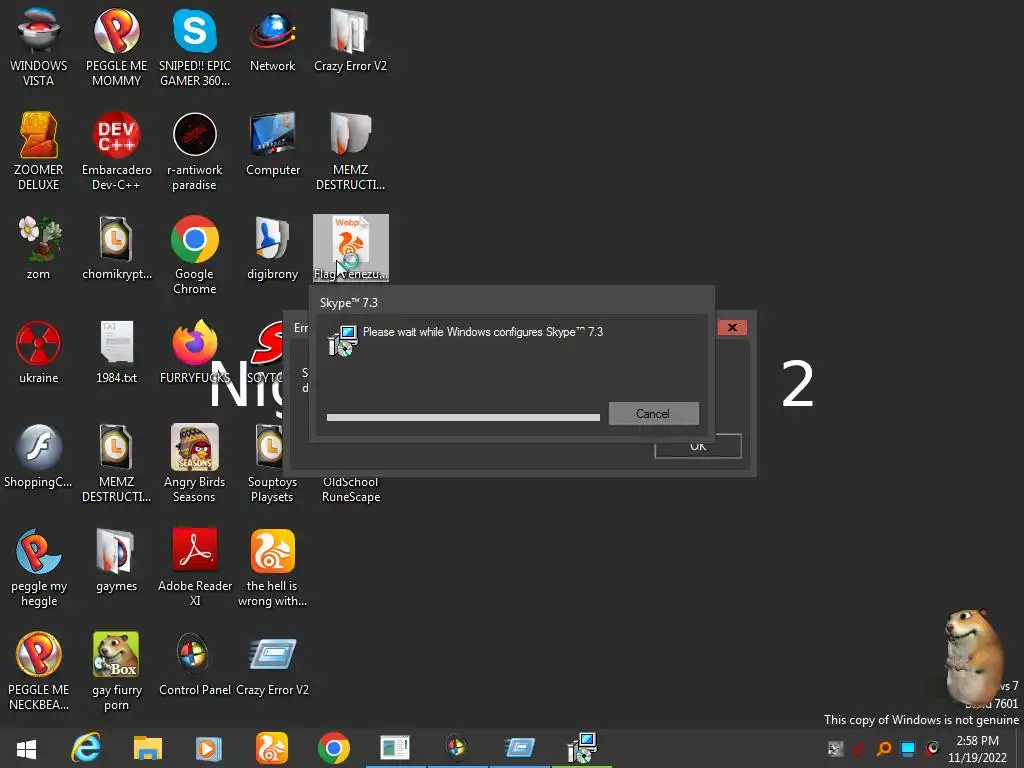Select the digibrony desktop icon
The width and height of the screenshot is (1024, 768).
pyautogui.click(x=272, y=248)
